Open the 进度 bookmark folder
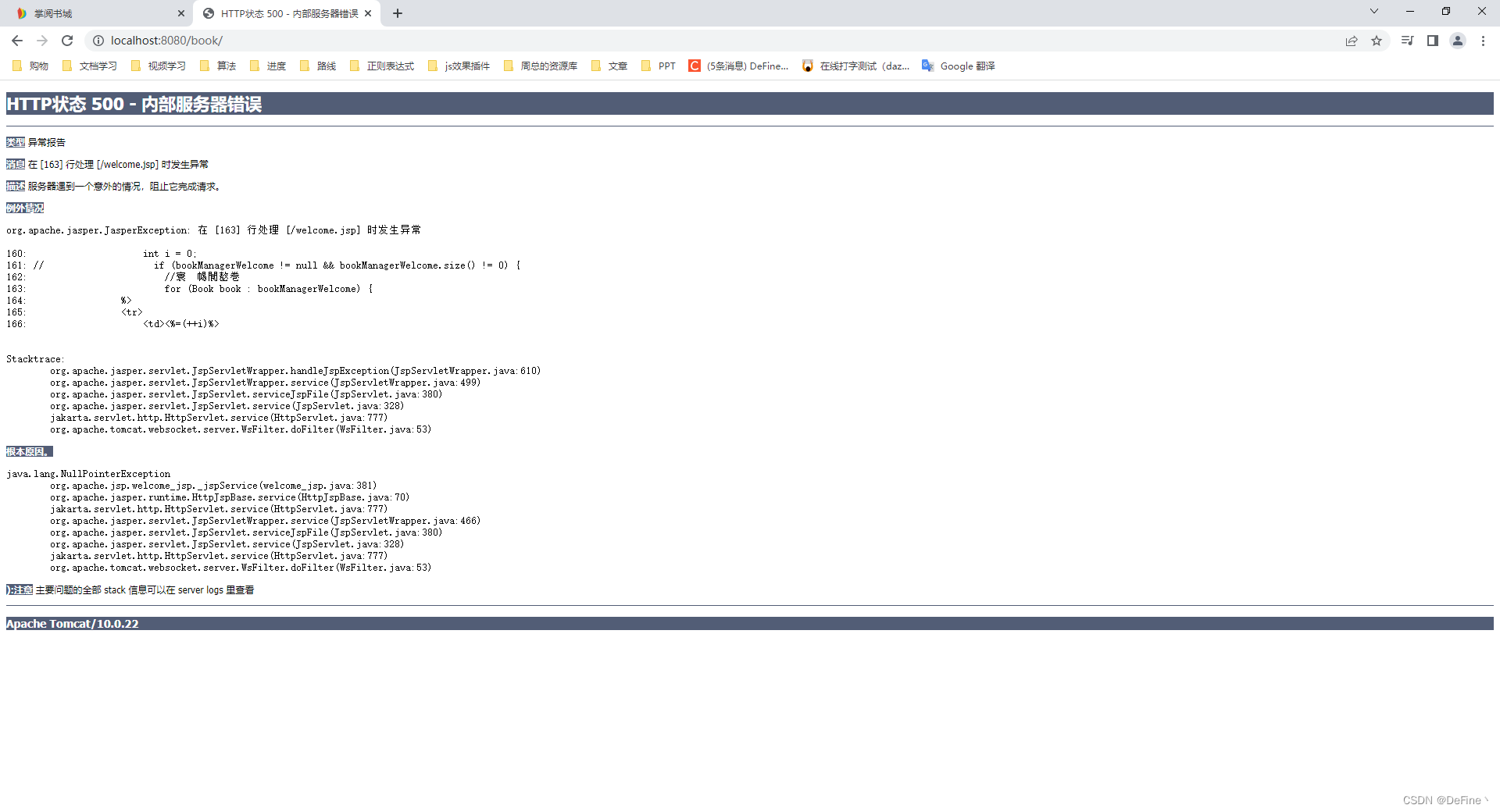The image size is (1500, 812). (x=268, y=66)
